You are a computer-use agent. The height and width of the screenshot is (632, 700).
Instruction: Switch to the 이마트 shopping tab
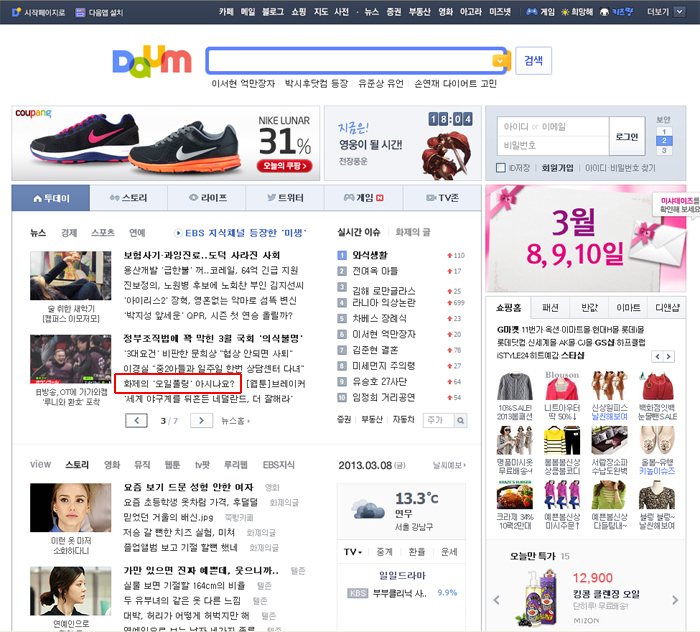click(x=628, y=308)
